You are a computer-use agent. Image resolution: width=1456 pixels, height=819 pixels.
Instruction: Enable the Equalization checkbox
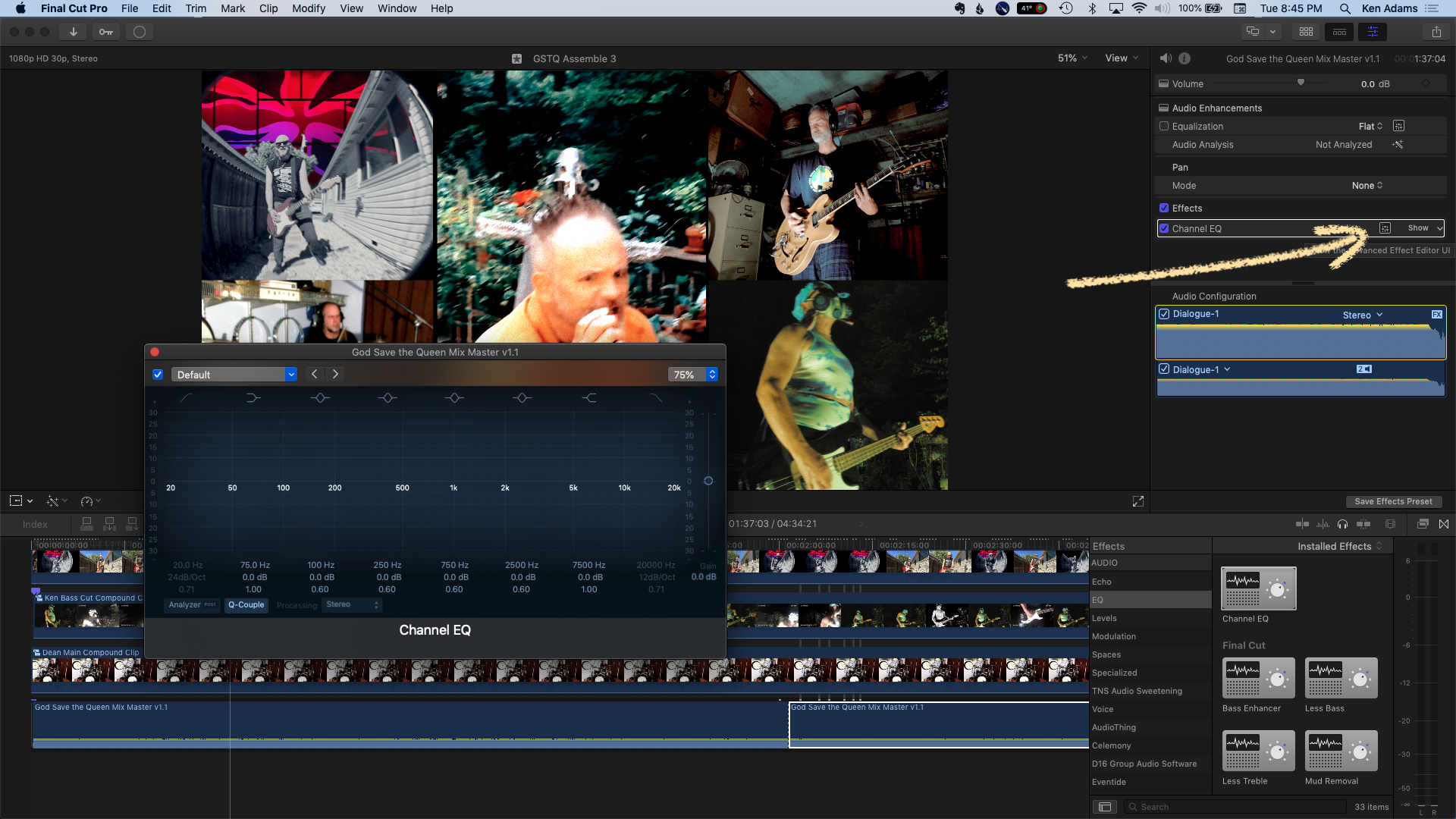point(1164,127)
